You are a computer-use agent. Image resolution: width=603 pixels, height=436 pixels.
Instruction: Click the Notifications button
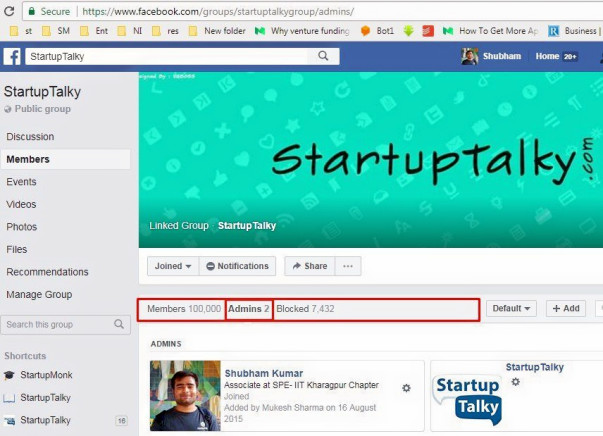[x=238, y=266]
